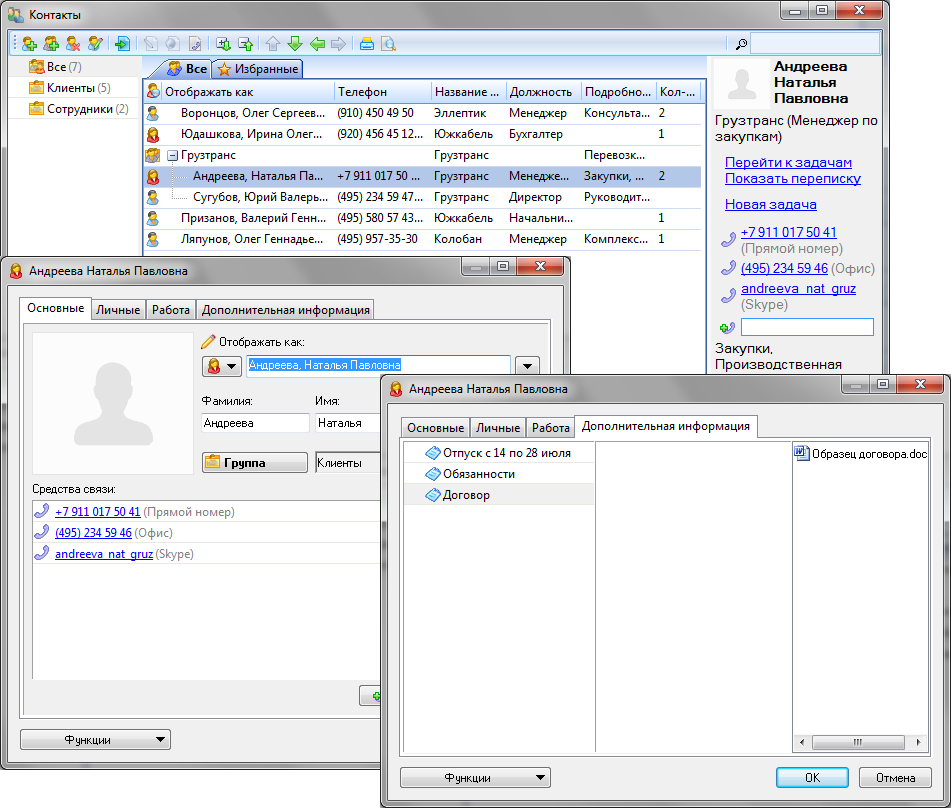Click the Группа button
The width and height of the screenshot is (951, 808).
pos(255,462)
